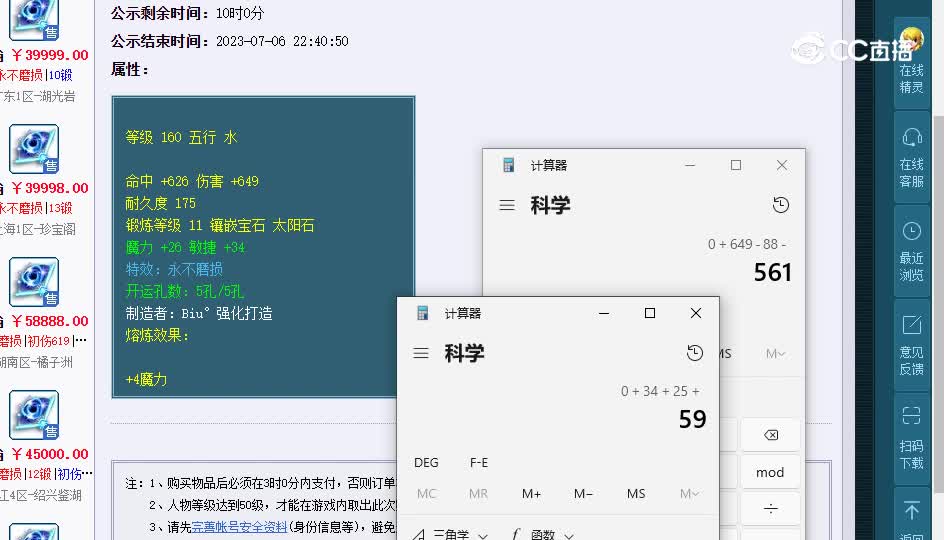944x540 pixels.
Task: Open history in back calculator window
Action: [781, 205]
